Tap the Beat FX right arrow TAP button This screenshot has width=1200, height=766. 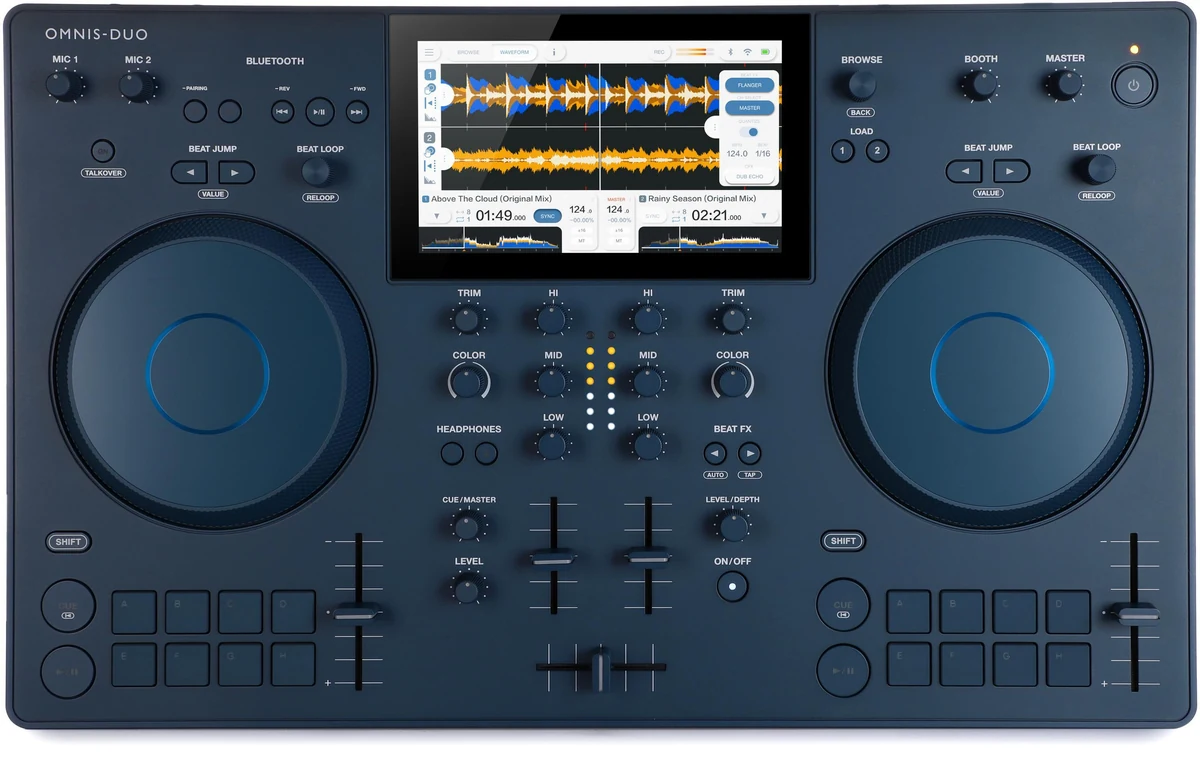click(749, 454)
